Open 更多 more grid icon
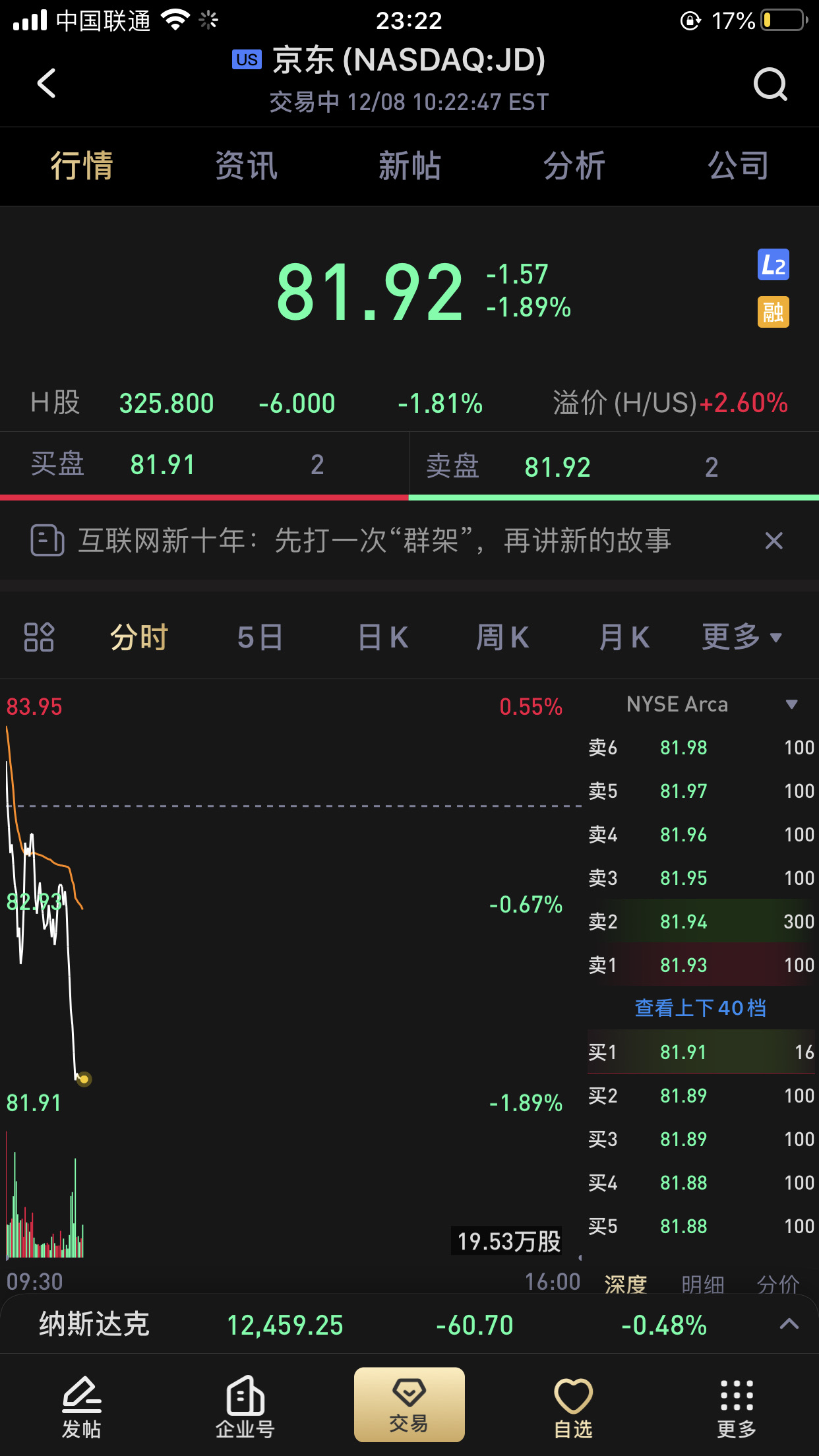This screenshot has height=1456, width=819. tap(737, 1407)
